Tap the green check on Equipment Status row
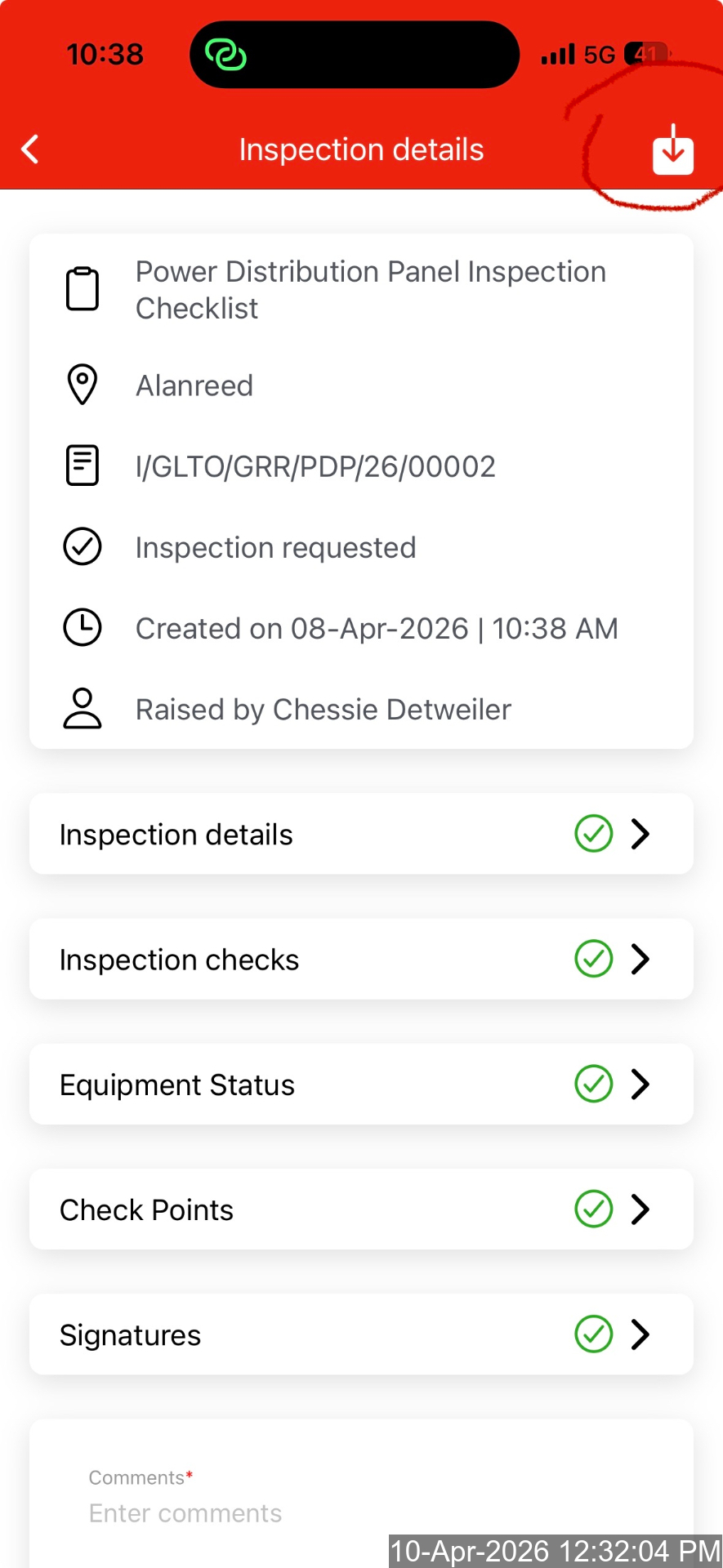The height and width of the screenshot is (1568, 723). click(594, 1084)
